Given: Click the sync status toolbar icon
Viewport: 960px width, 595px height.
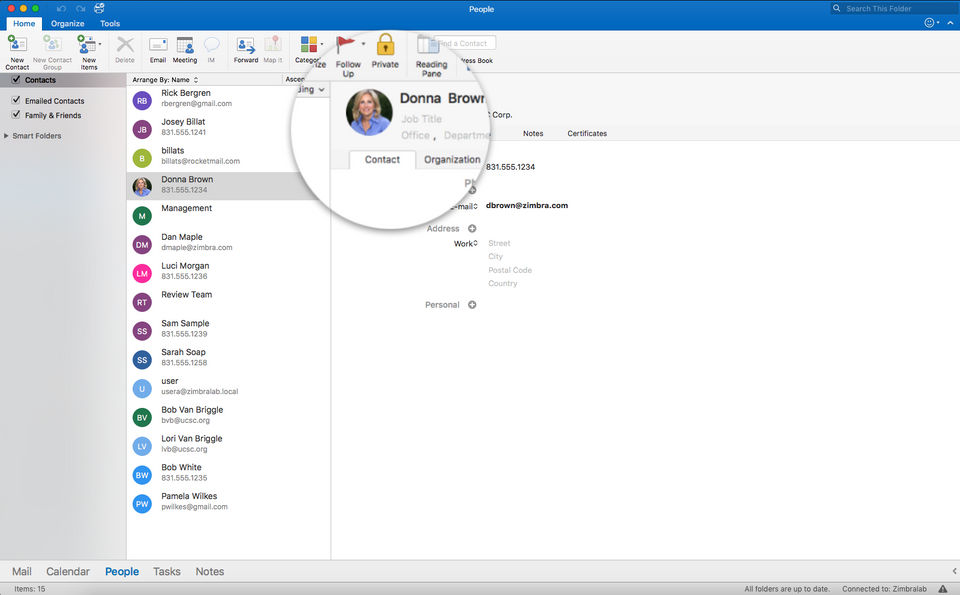Looking at the screenshot, I should point(99,8).
